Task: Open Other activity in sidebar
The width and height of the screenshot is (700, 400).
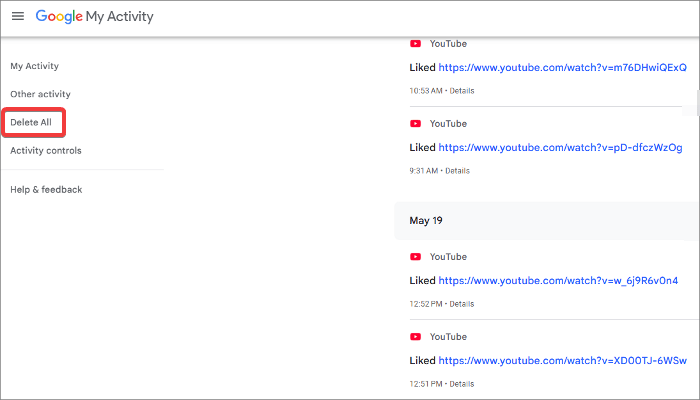Action: [x=41, y=94]
